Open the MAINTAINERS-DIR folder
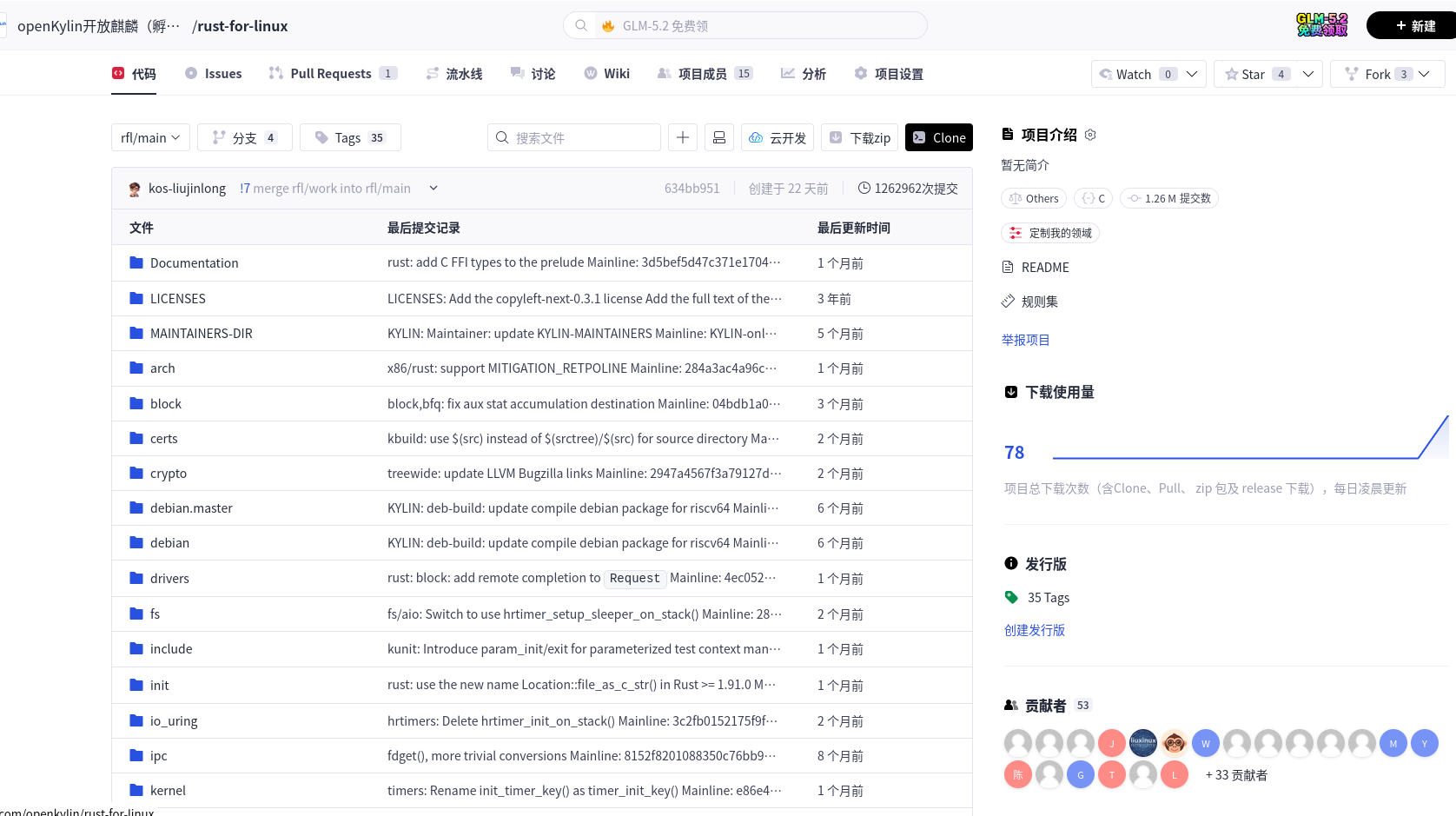Image resolution: width=1456 pixels, height=816 pixels. click(x=202, y=334)
